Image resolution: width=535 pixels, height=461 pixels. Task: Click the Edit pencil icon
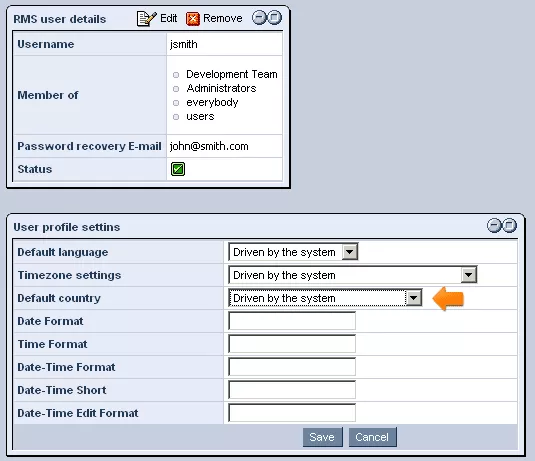click(146, 18)
